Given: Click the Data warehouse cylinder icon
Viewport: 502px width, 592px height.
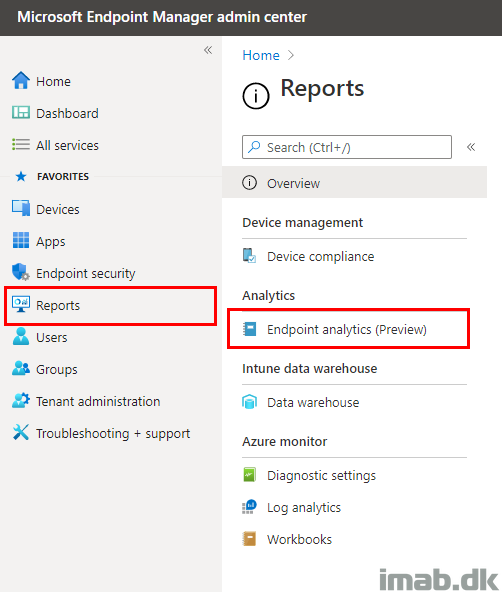Looking at the screenshot, I should point(249,402).
